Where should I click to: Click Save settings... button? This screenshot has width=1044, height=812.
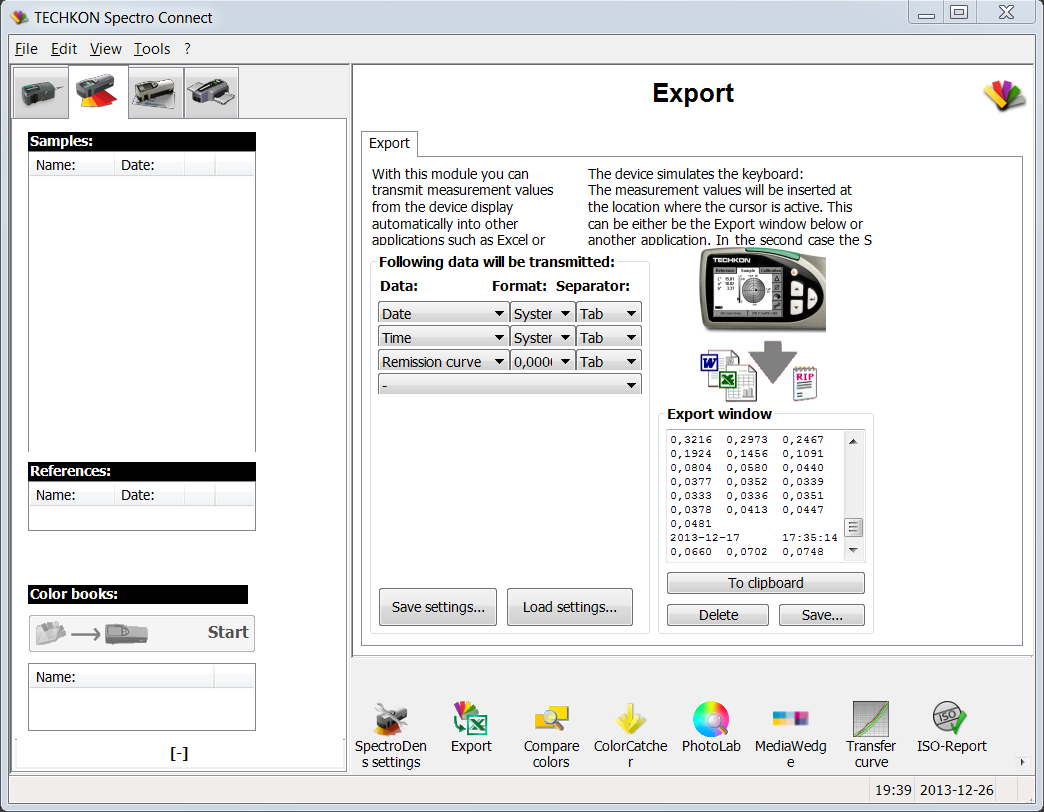tap(438, 607)
